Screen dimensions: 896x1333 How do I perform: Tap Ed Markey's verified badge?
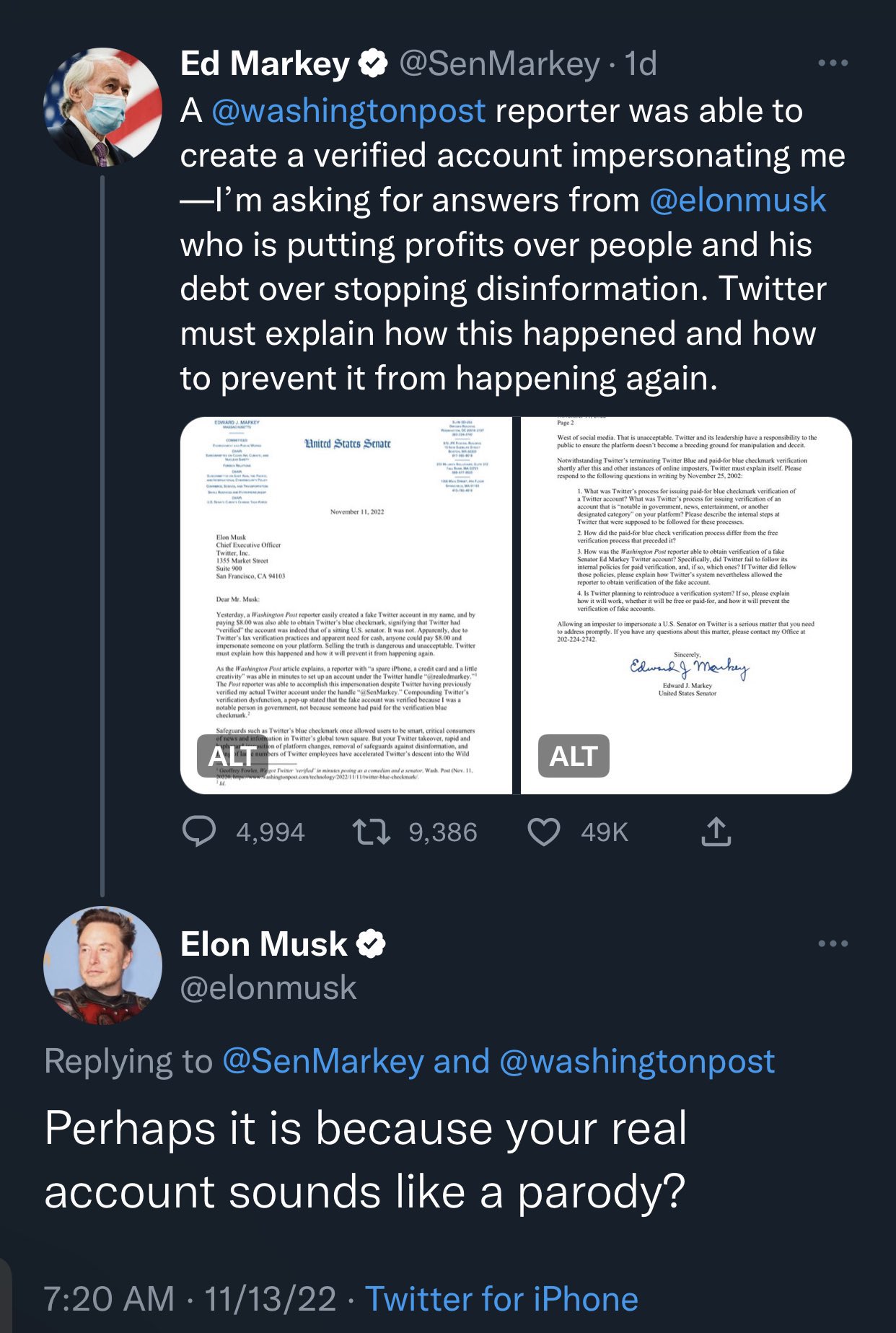373,63
